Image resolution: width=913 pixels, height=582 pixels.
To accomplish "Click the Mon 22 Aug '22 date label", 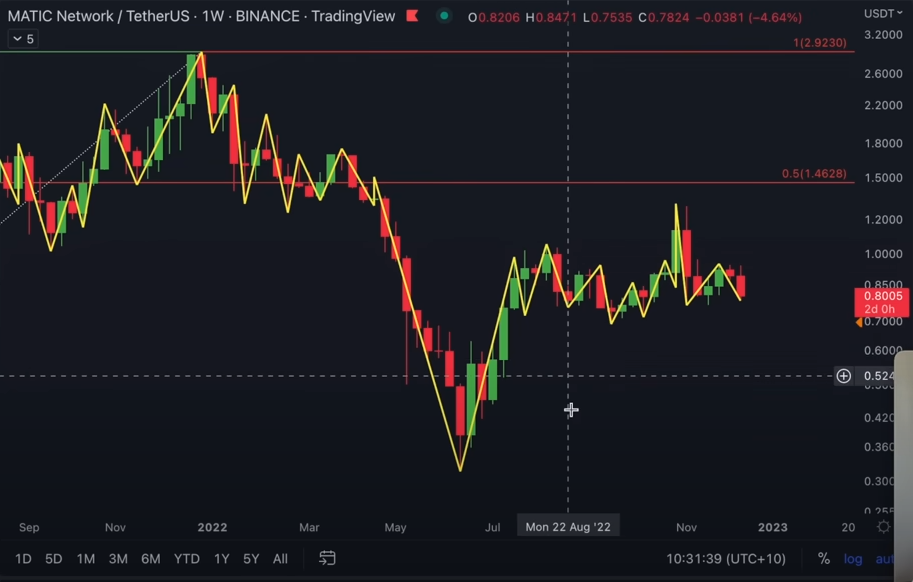I will [x=568, y=527].
